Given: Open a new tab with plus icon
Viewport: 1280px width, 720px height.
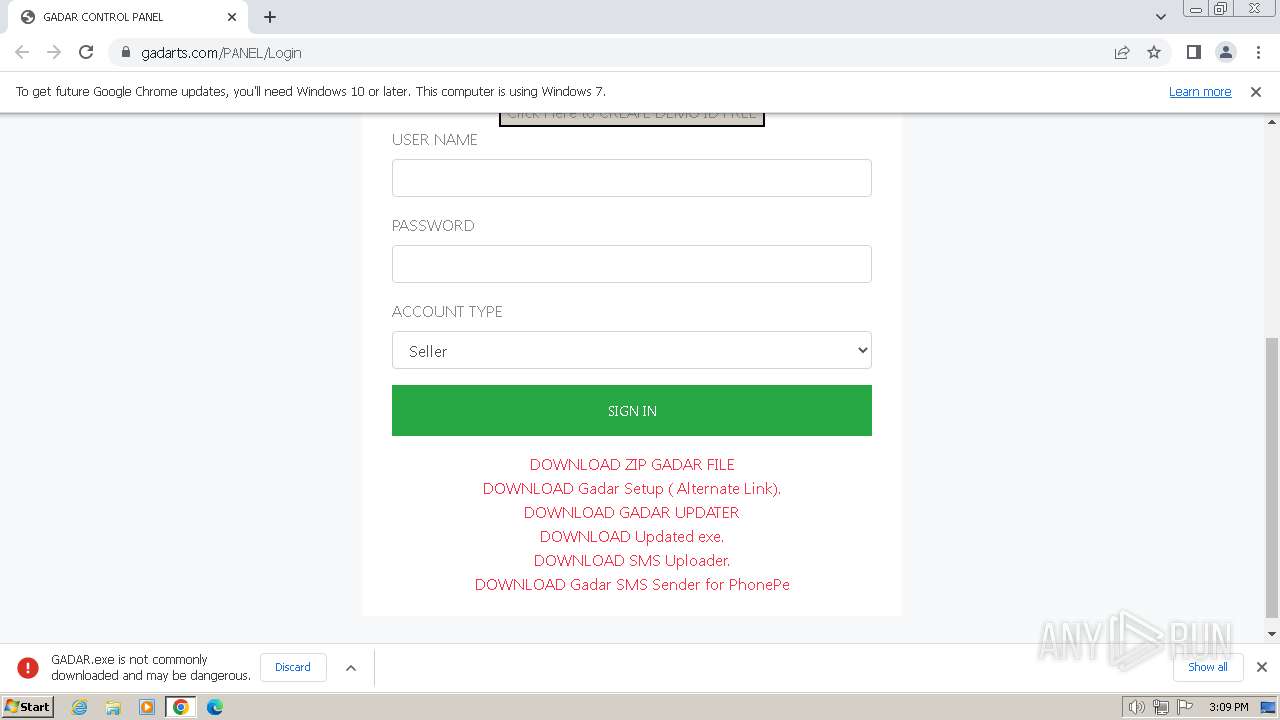Looking at the screenshot, I should coord(270,17).
